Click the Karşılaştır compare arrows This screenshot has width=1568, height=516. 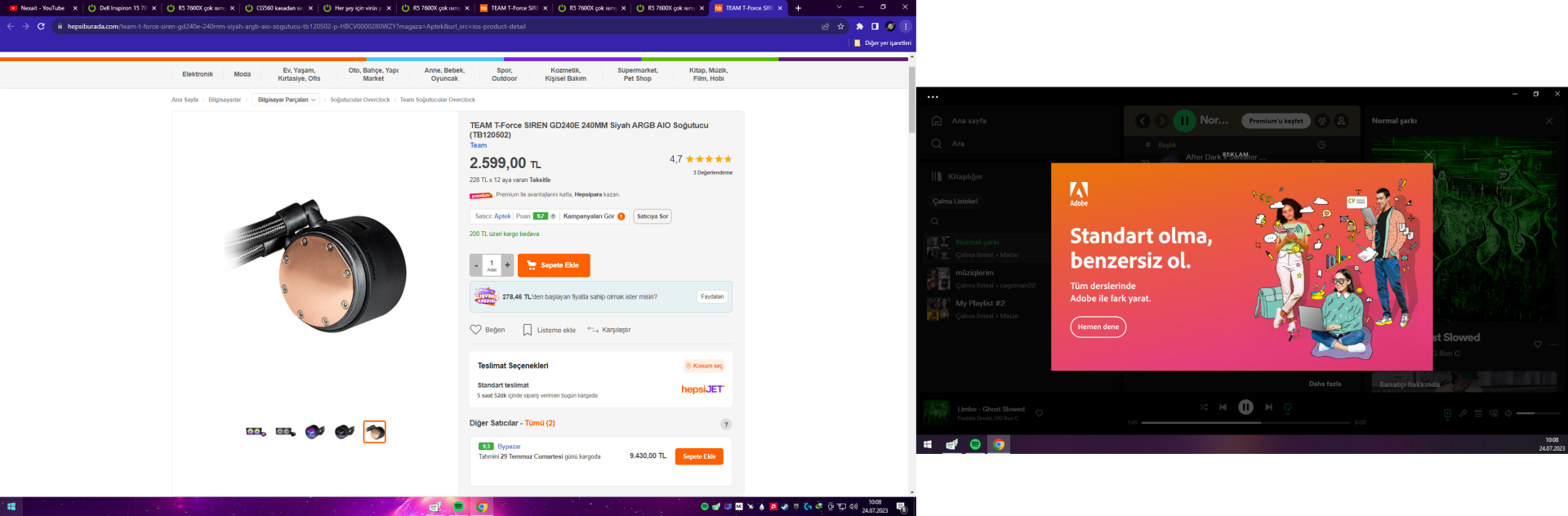(593, 330)
